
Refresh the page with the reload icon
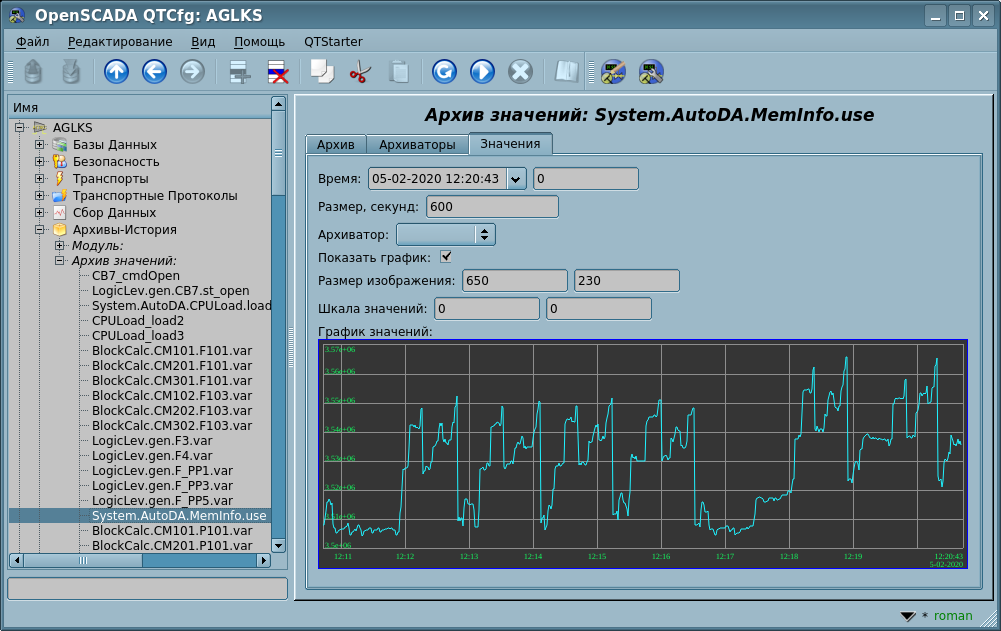pos(444,72)
